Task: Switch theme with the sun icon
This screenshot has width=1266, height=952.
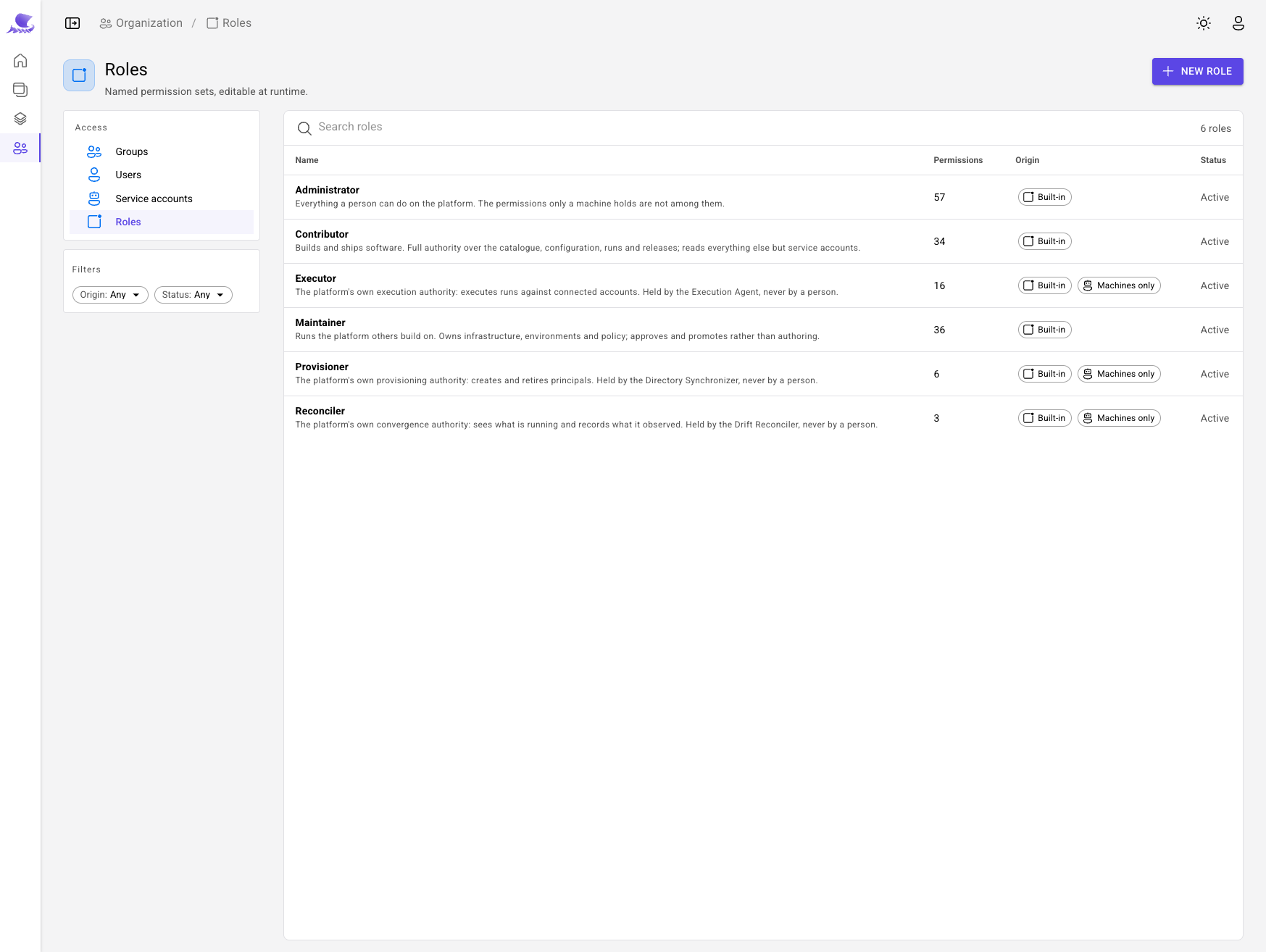Action: tap(1204, 23)
